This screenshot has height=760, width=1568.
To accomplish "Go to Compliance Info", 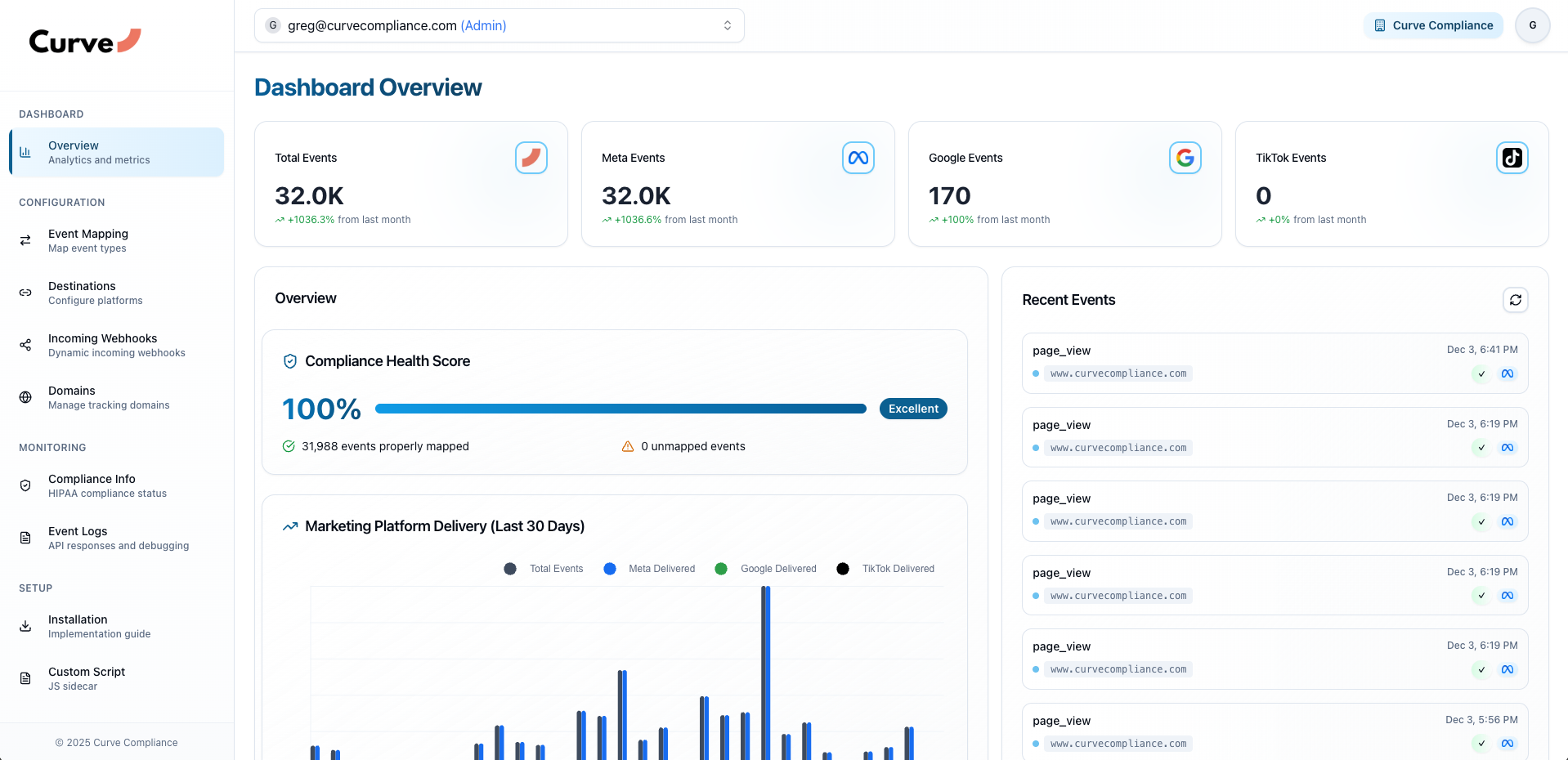I will pos(117,485).
